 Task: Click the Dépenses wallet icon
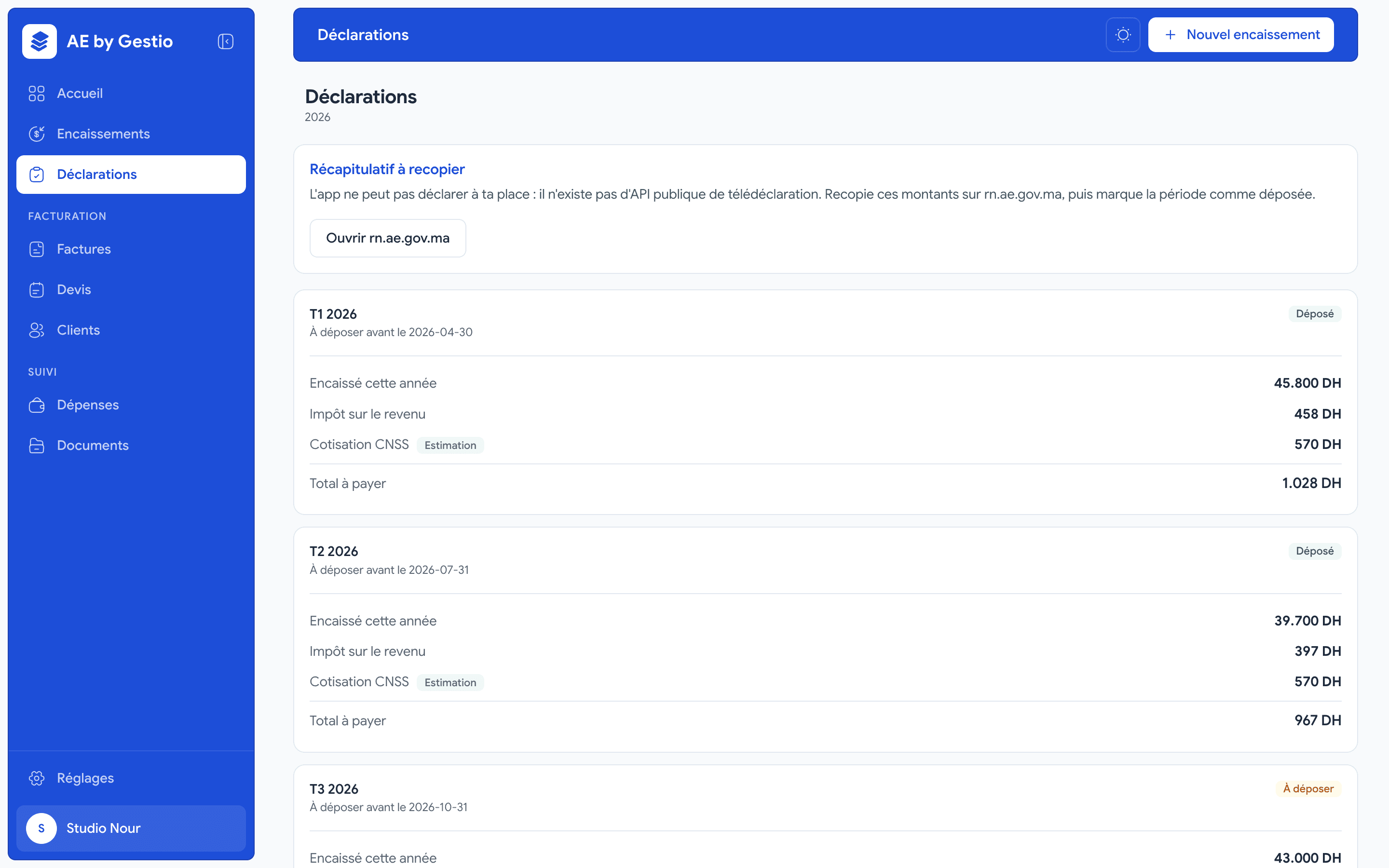[x=37, y=405]
